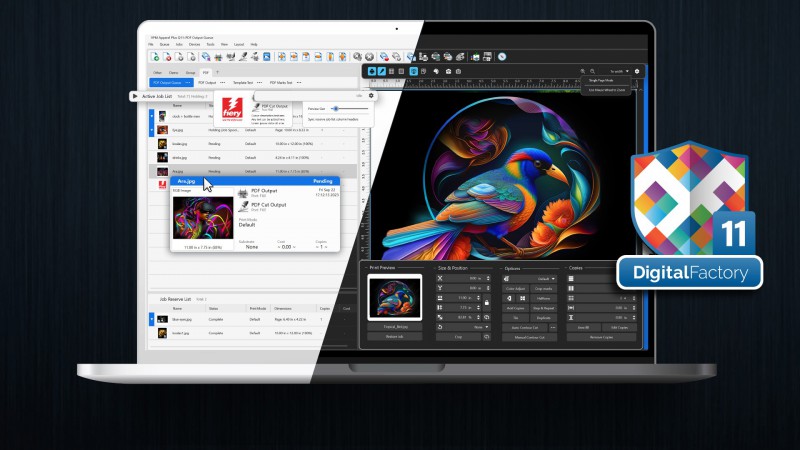The image size is (800, 450).
Task: Open preview settings gear in dark toolbar
Action: 637,71
